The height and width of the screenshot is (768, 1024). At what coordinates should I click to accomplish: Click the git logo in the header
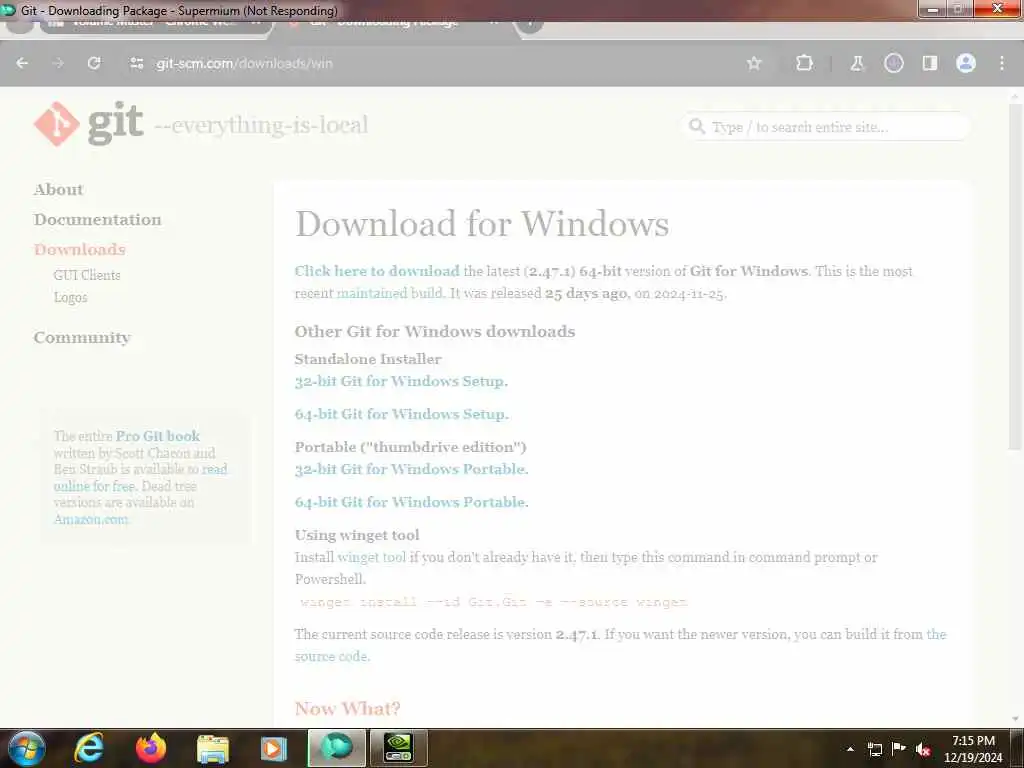[x=89, y=123]
